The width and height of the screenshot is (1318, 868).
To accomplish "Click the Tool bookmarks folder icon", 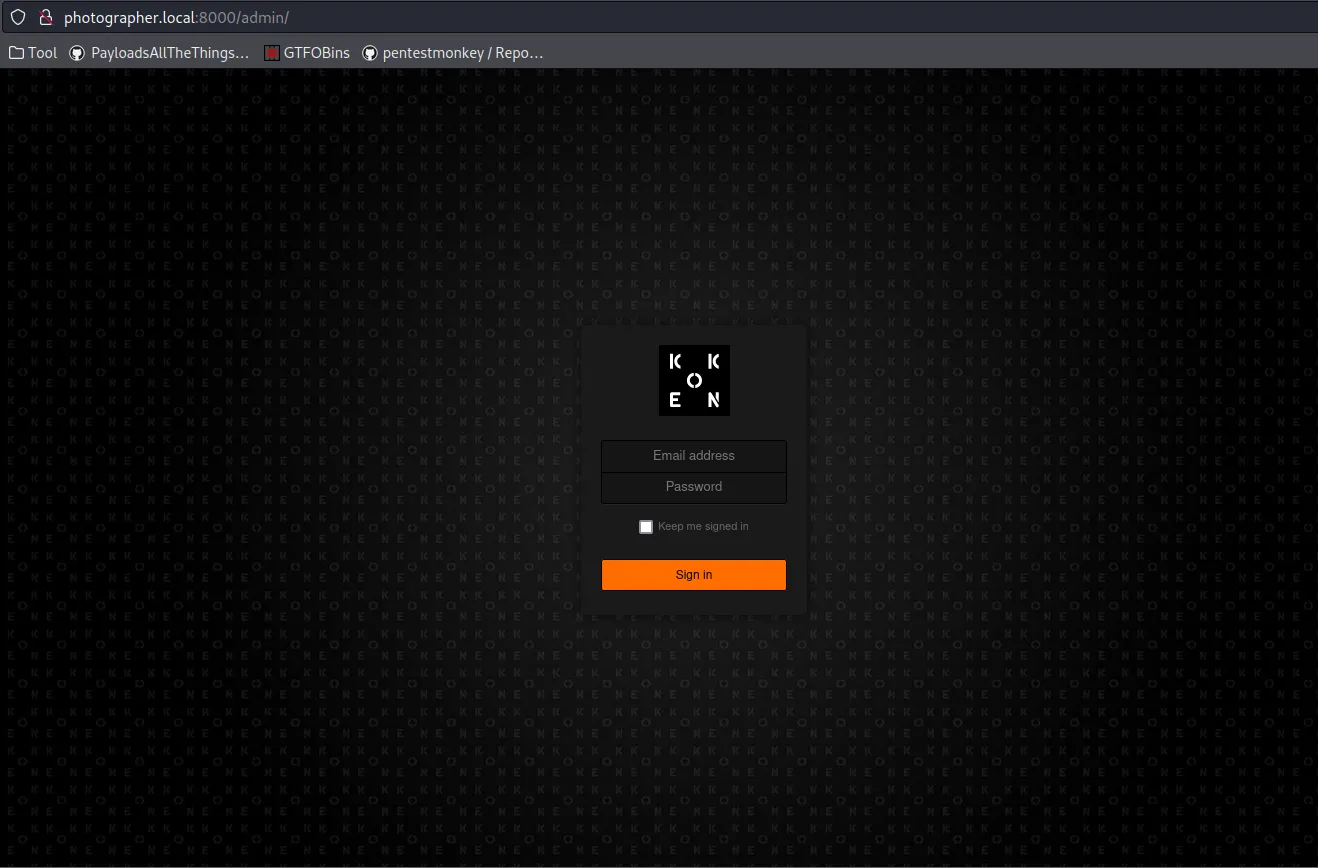I will point(16,53).
